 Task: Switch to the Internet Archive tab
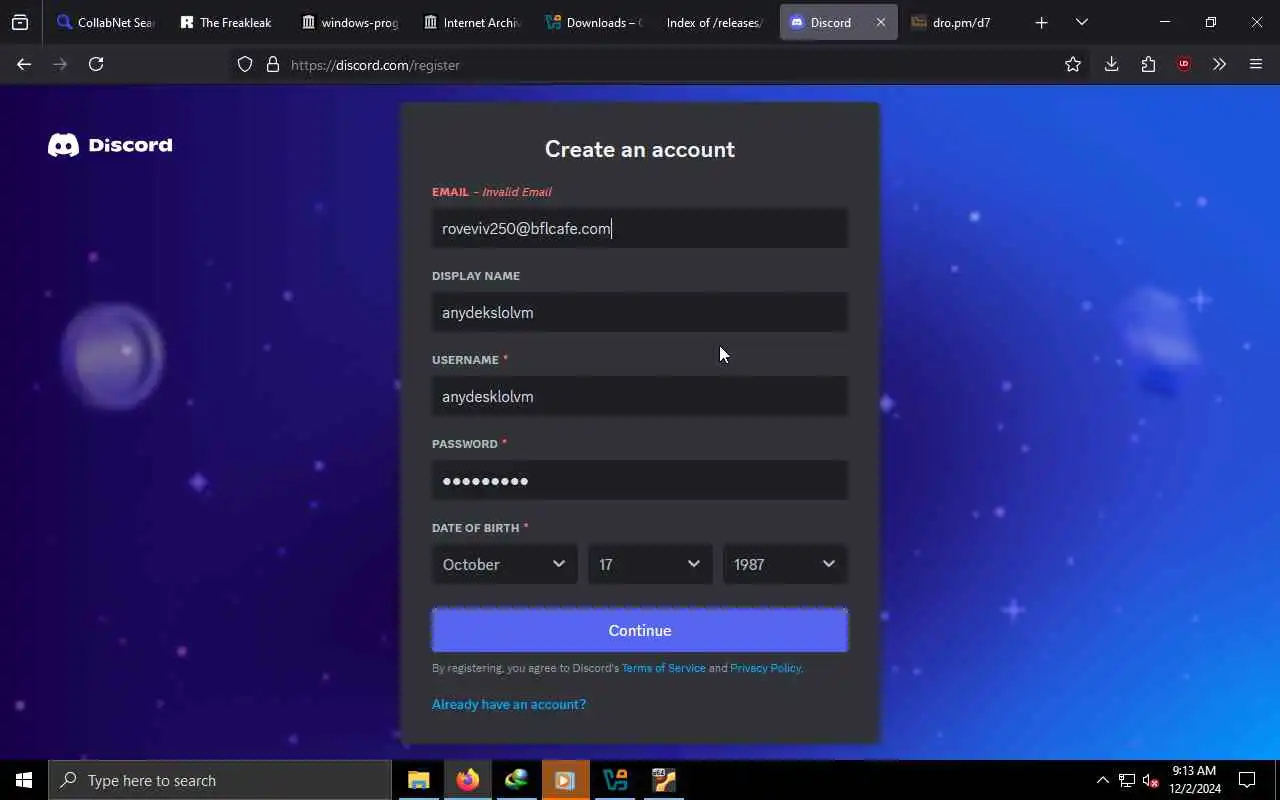(472, 22)
